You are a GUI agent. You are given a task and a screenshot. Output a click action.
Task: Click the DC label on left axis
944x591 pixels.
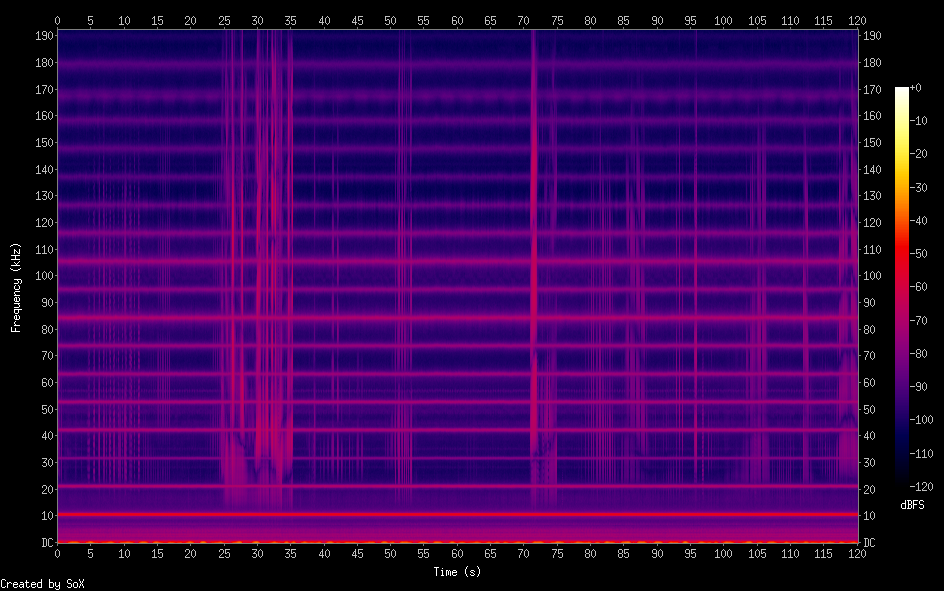tap(45, 542)
